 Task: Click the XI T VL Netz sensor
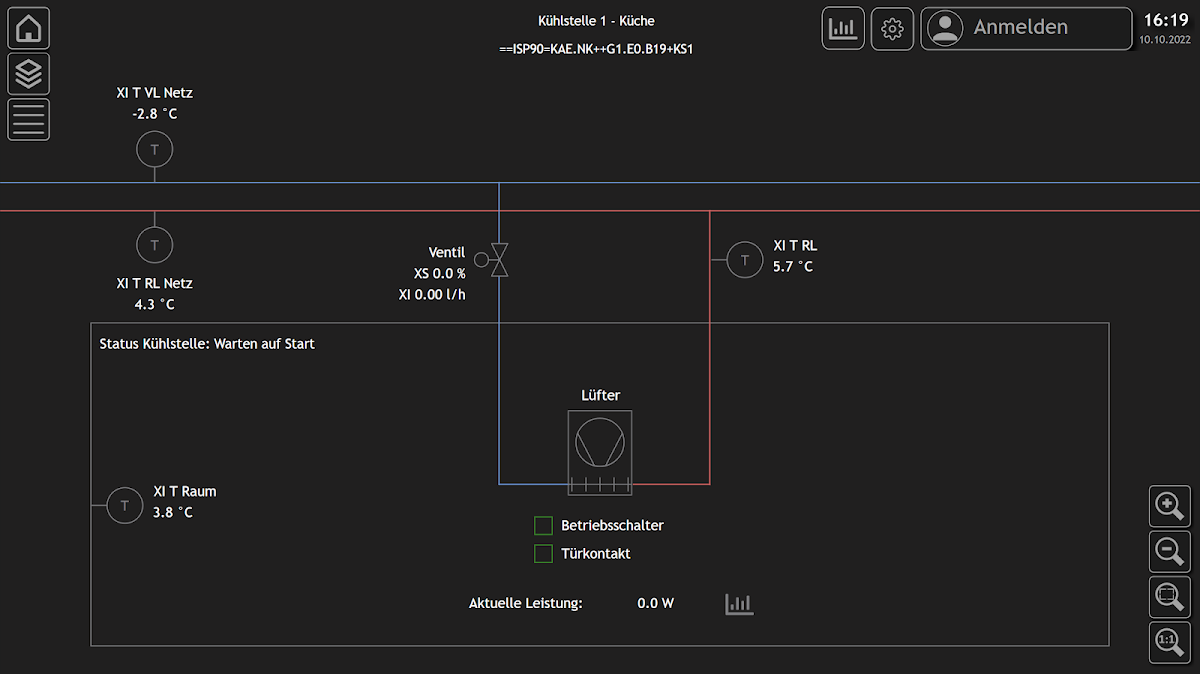[155, 150]
